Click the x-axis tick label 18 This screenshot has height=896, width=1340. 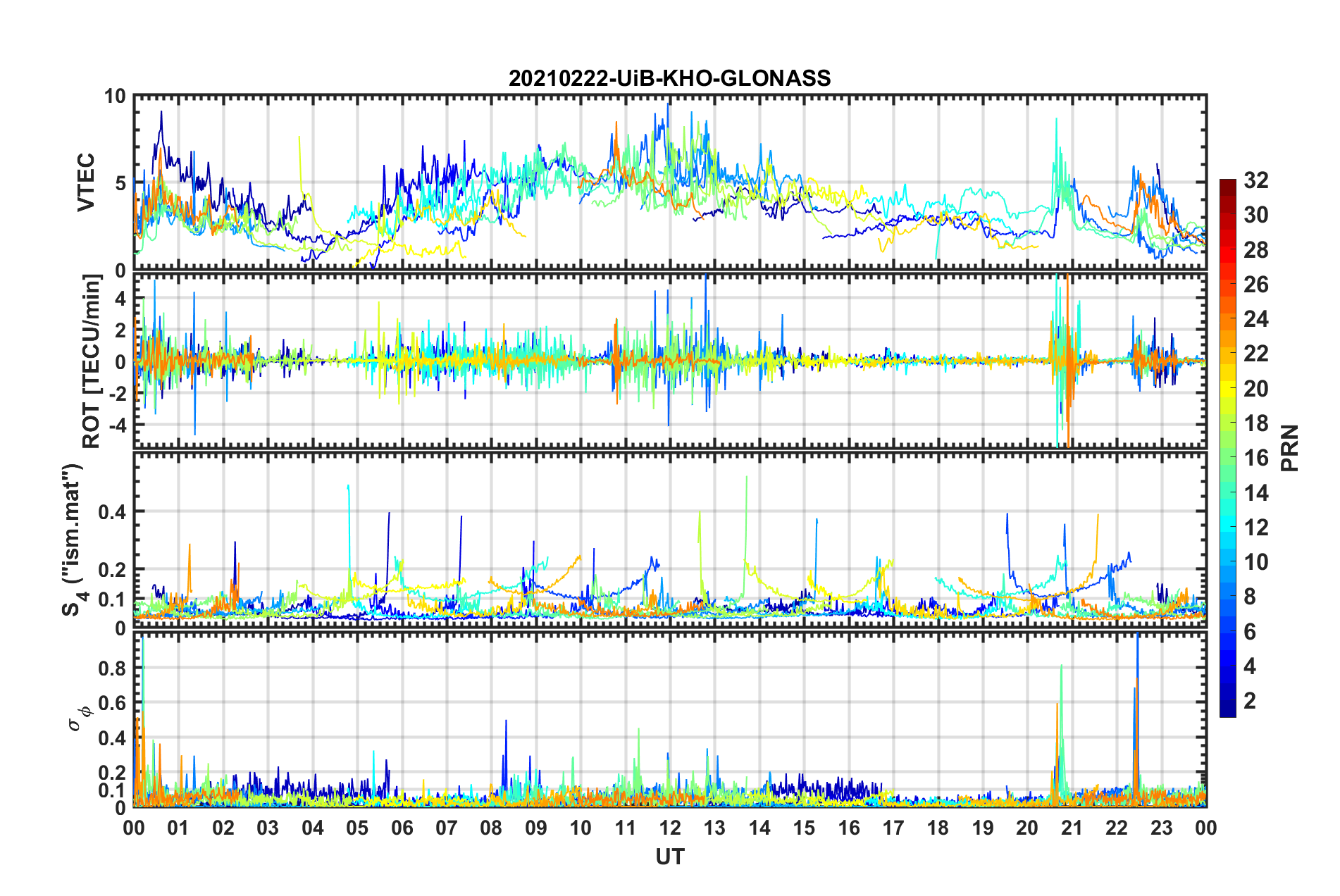click(x=938, y=828)
